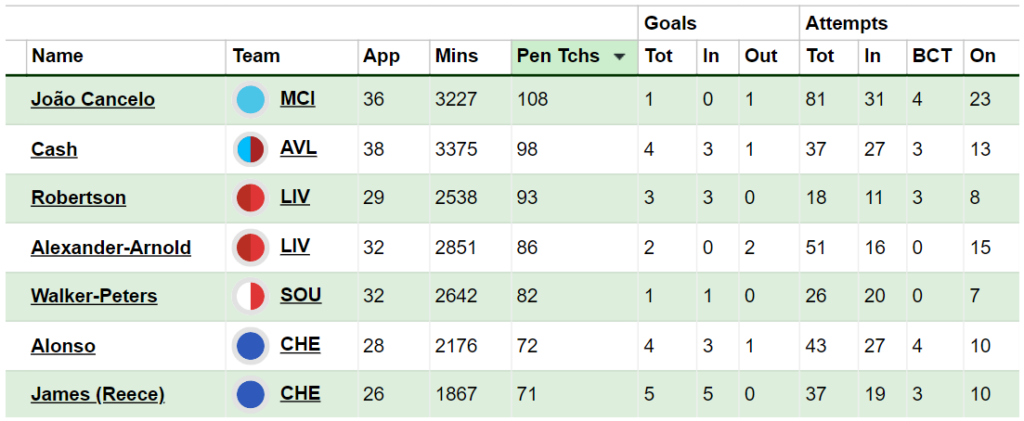Open João Cancelo player link
The height and width of the screenshot is (421, 1024).
click(93, 100)
